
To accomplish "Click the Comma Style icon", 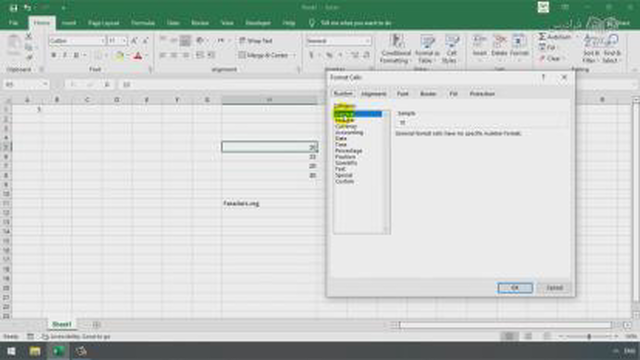I will click(340, 55).
